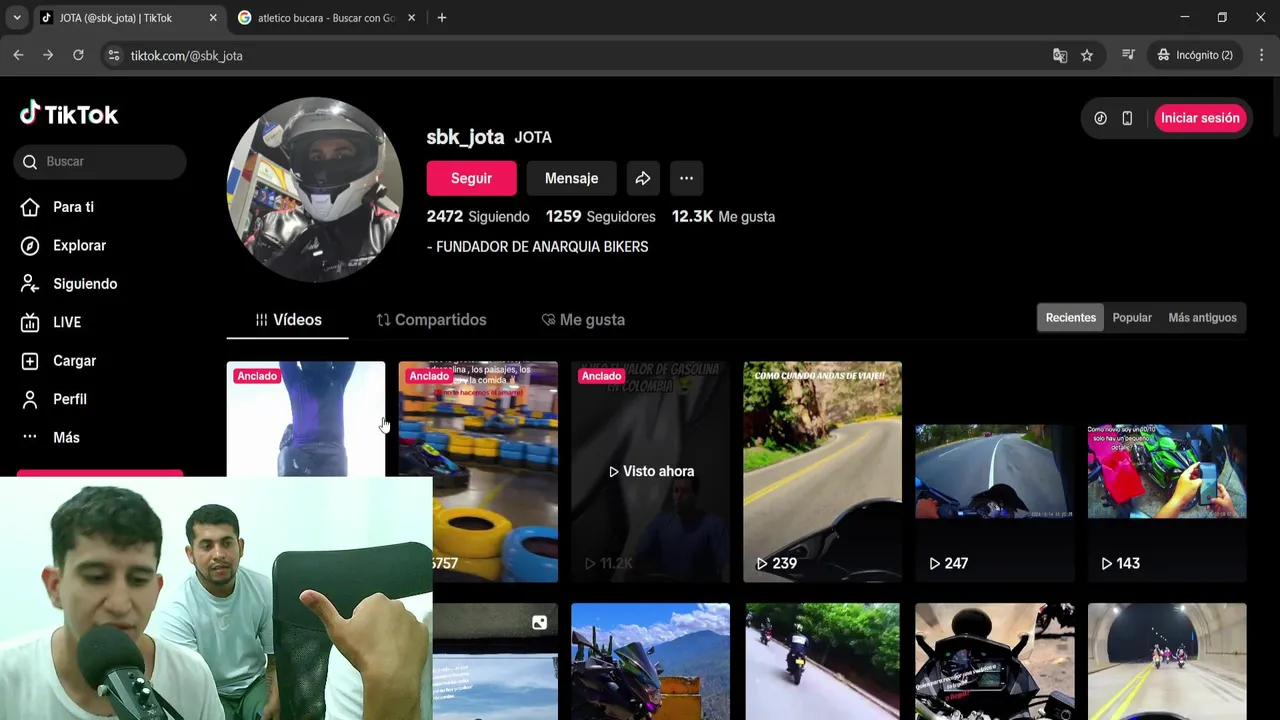Open the tunnel riders video thumbnail

tap(1167, 661)
